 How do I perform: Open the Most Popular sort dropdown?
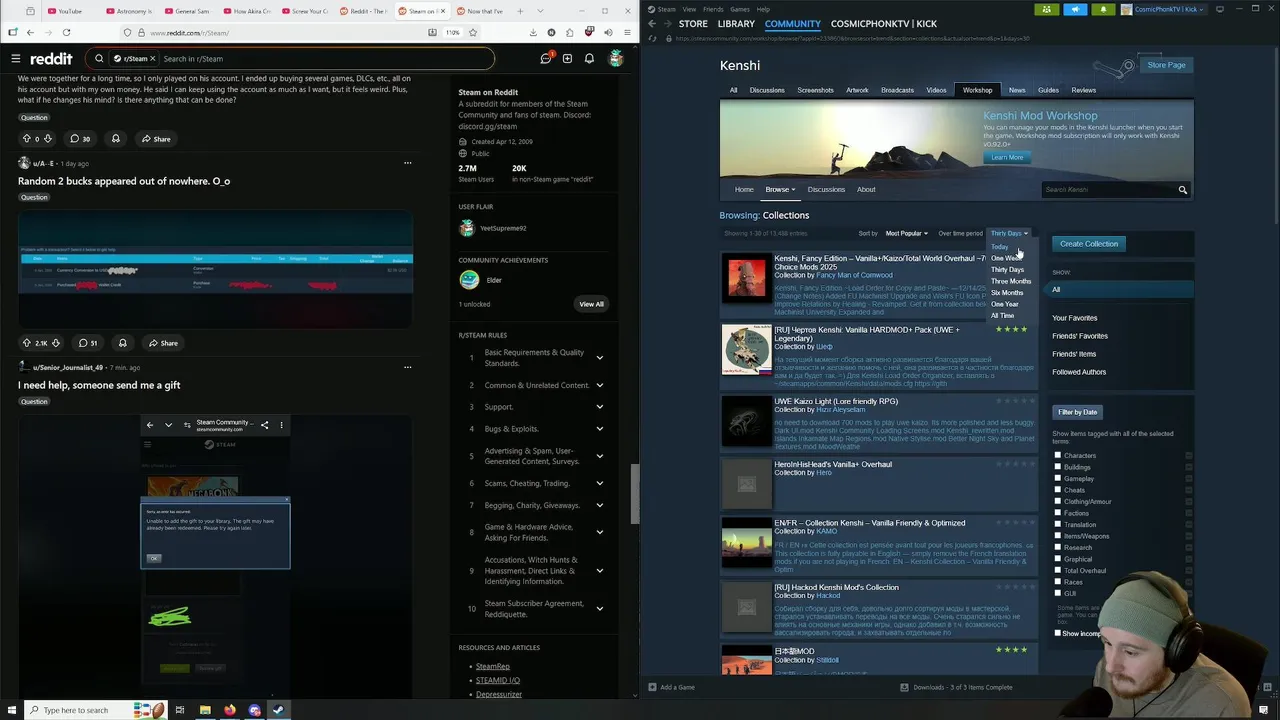[x=906, y=234]
